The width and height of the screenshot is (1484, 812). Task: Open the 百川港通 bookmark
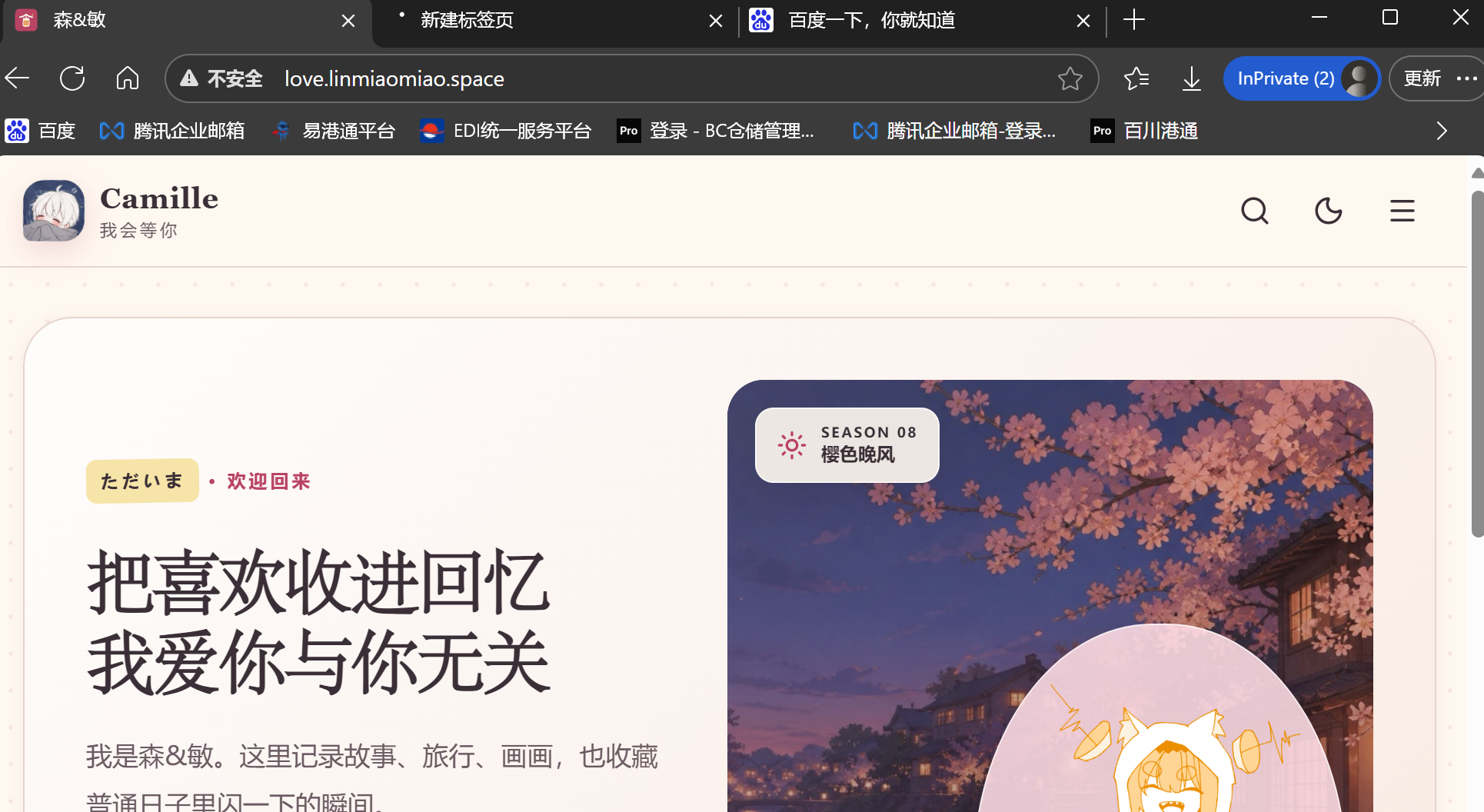(x=1144, y=131)
